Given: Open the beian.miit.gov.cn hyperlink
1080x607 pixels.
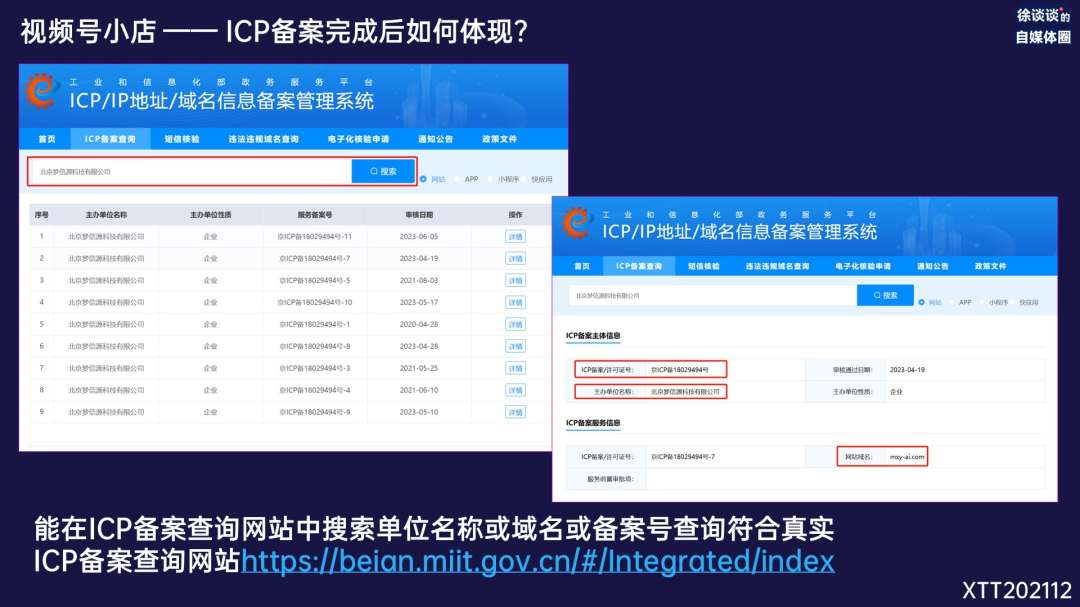Looking at the screenshot, I should (x=538, y=561).
